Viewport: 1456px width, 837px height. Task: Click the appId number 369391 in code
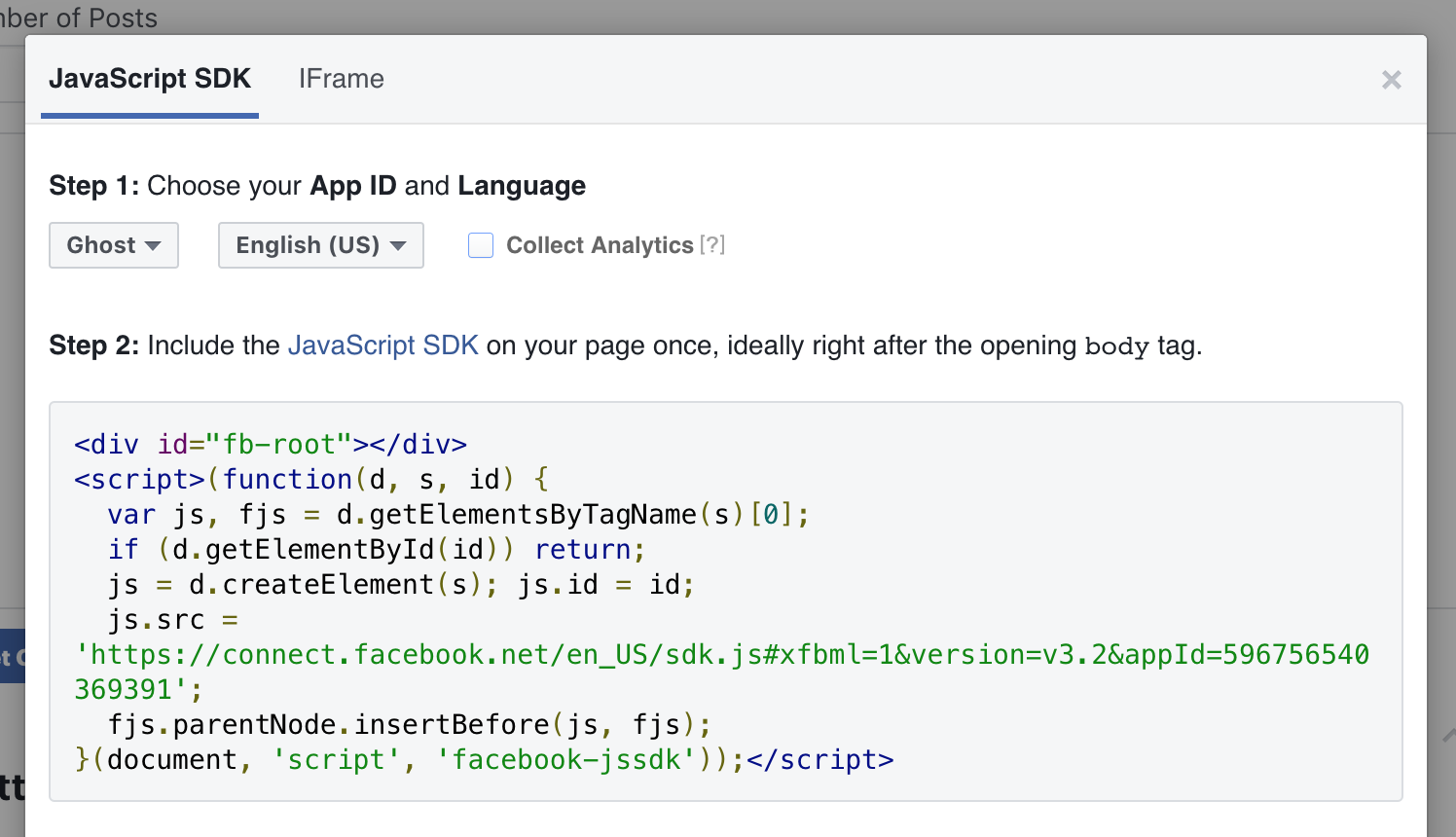(x=124, y=690)
